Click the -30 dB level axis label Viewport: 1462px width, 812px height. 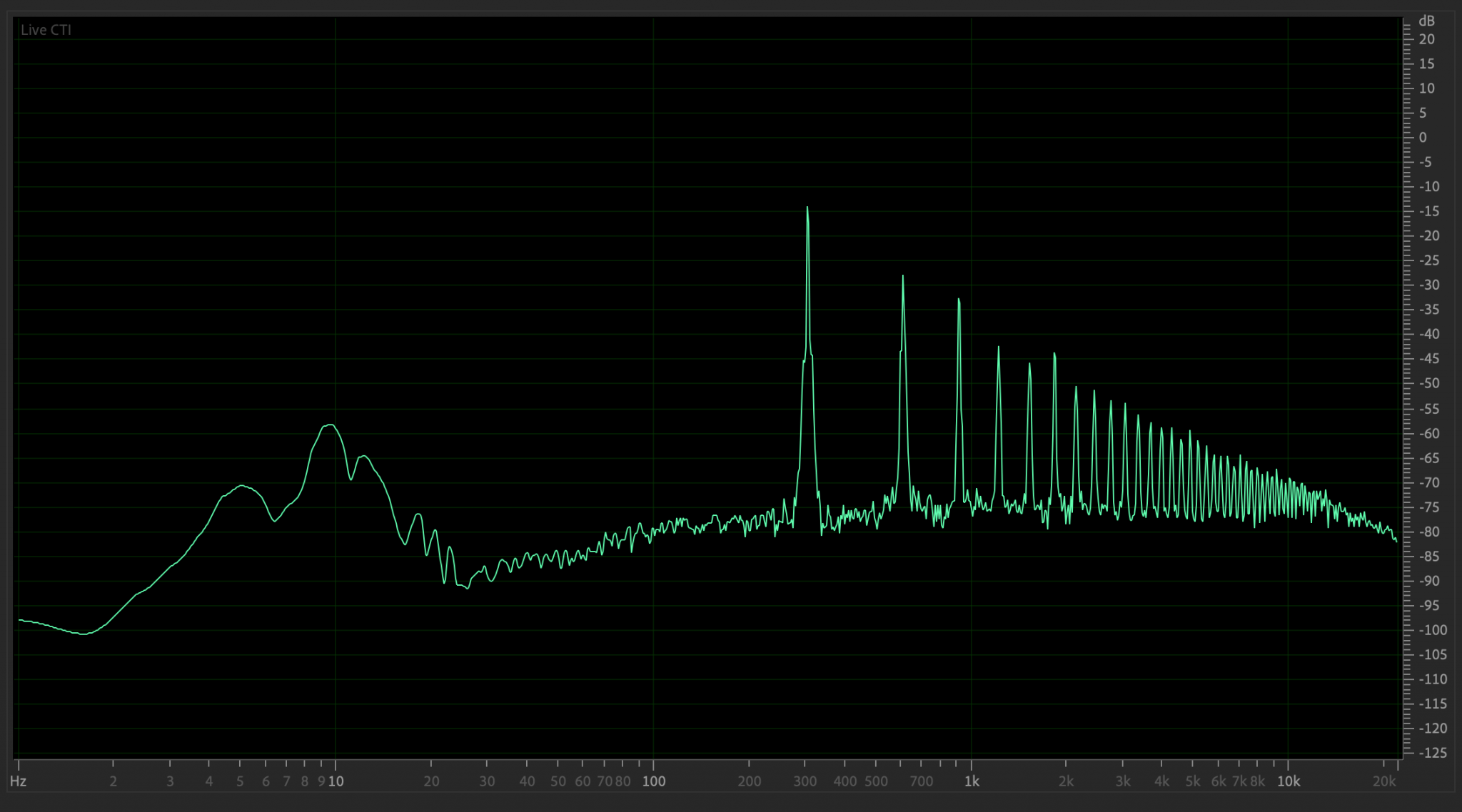[1429, 285]
